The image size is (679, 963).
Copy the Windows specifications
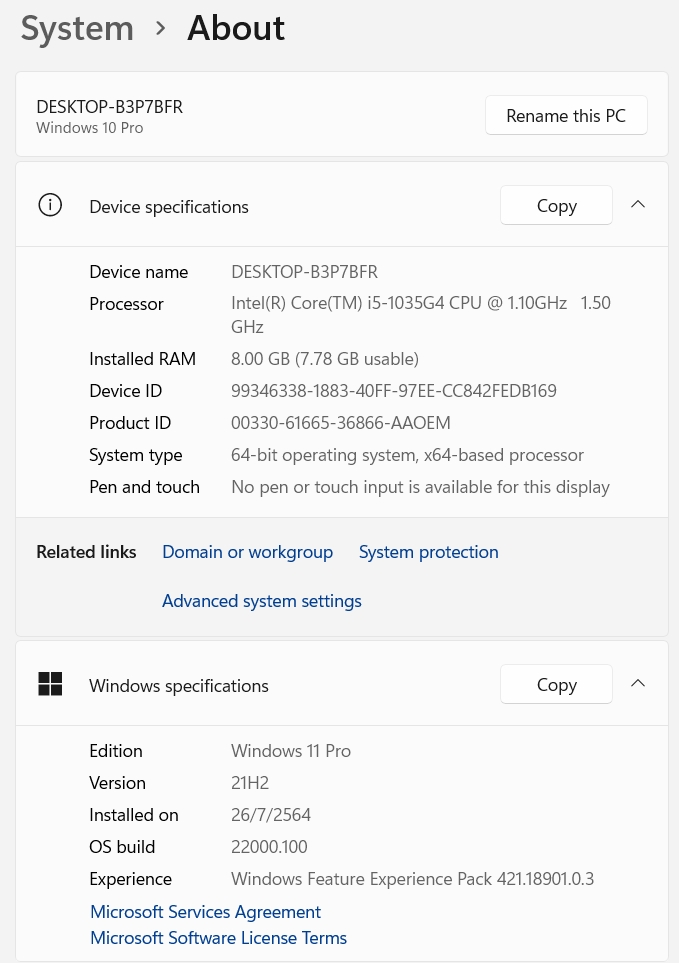556,684
